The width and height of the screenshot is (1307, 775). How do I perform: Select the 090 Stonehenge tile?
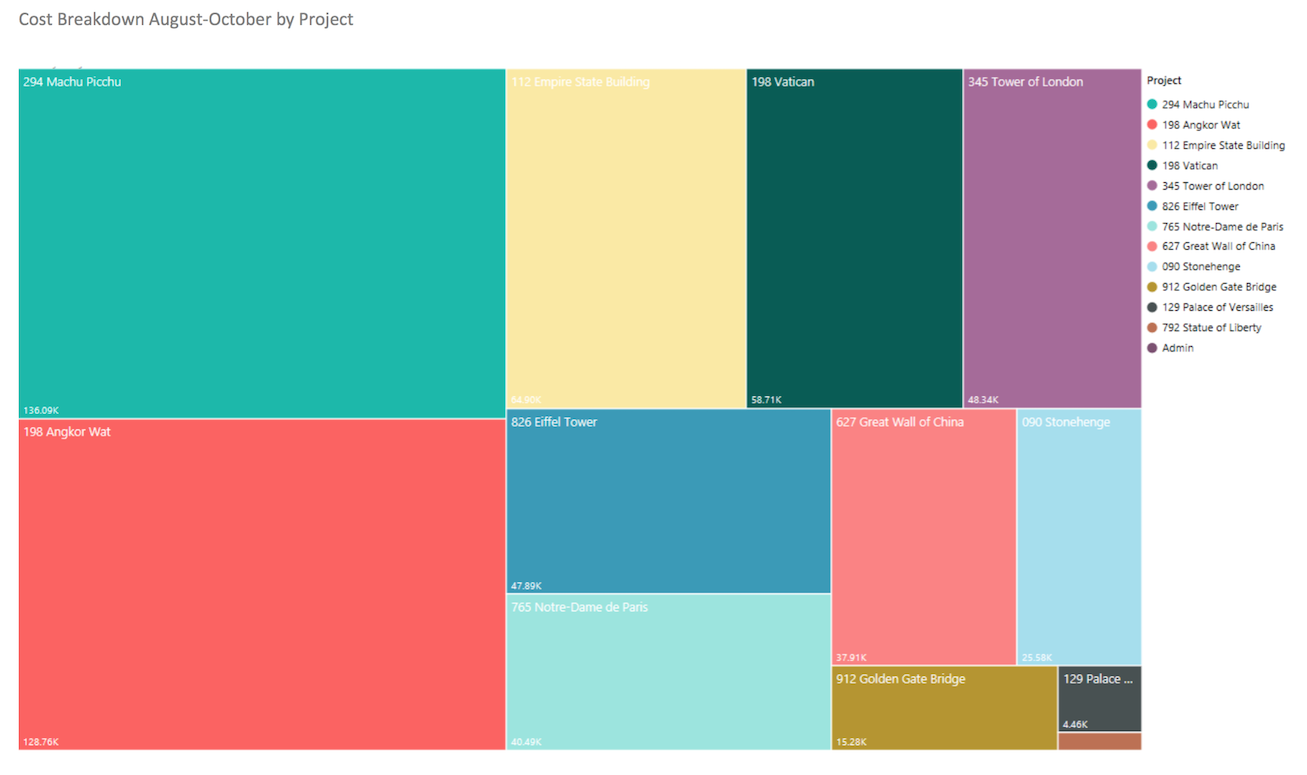tap(1079, 537)
